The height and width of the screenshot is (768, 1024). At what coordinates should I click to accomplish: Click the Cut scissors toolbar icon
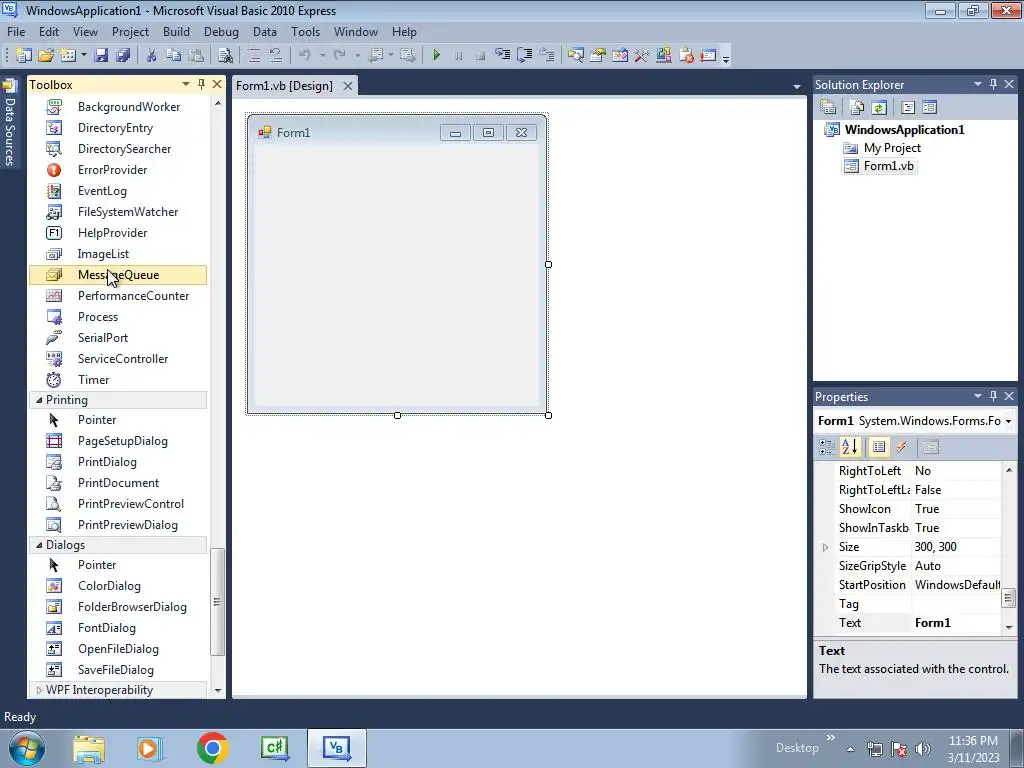(151, 56)
